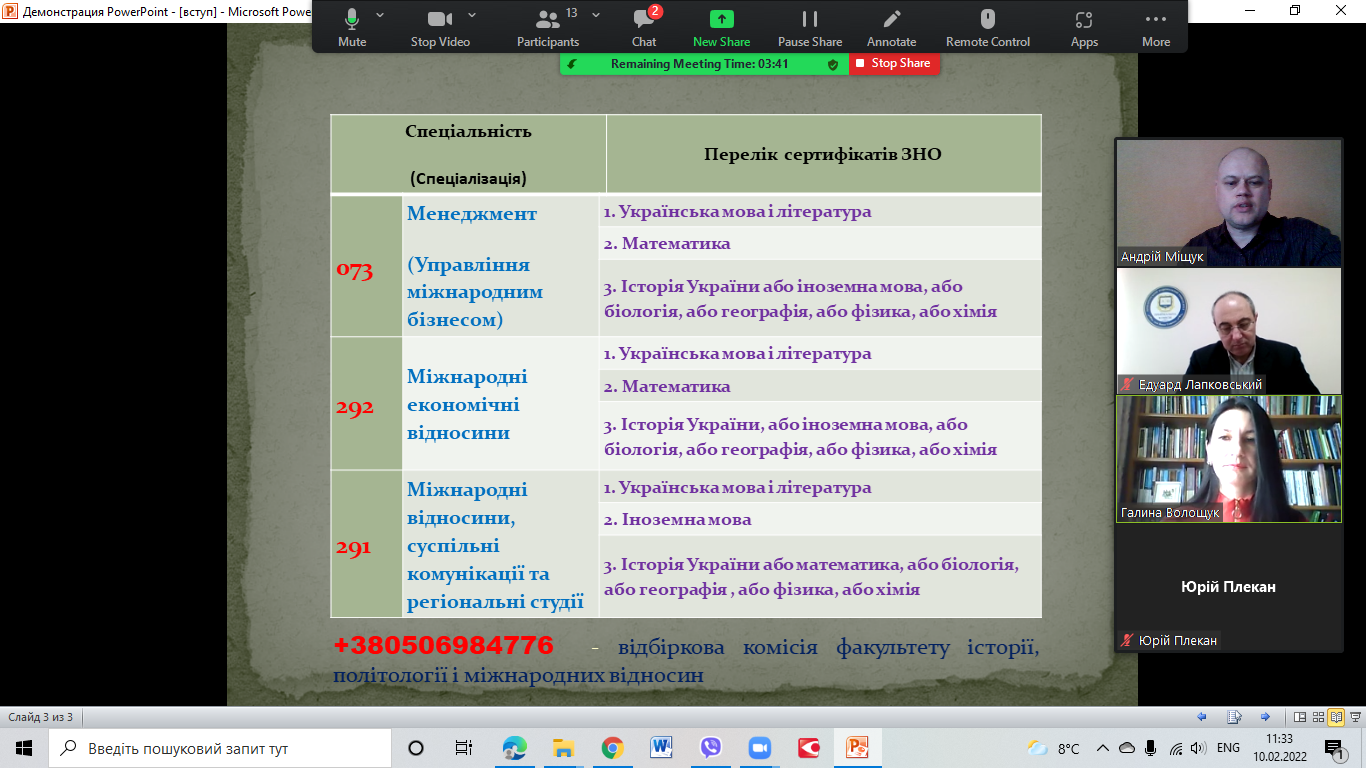Expand audio options arrow next to Mute
The image size is (1366, 768).
(x=380, y=16)
